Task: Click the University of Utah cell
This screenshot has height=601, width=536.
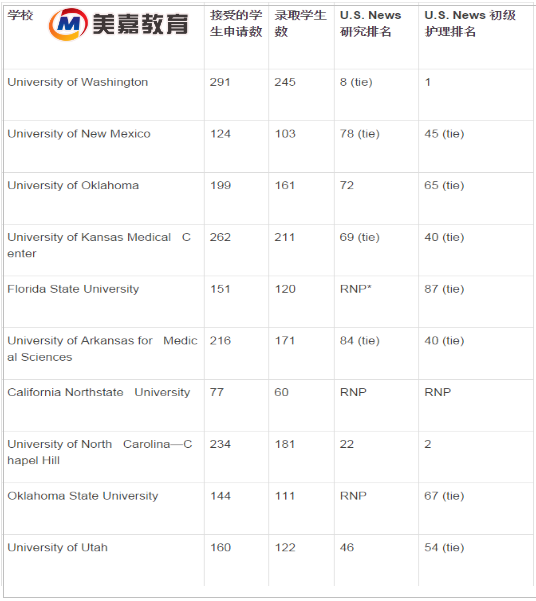Action: point(57,547)
